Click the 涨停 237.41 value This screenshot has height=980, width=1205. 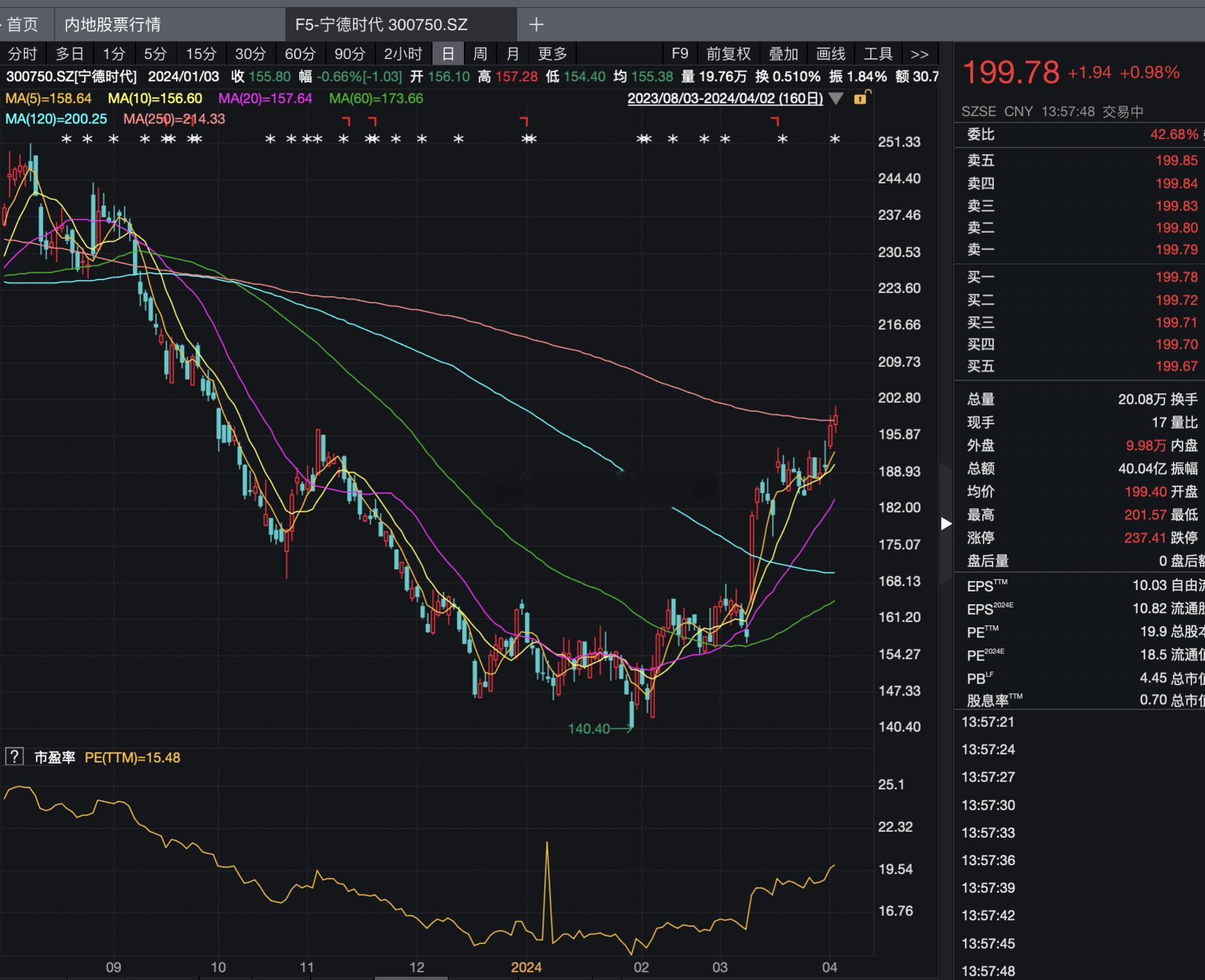[x=1145, y=538]
